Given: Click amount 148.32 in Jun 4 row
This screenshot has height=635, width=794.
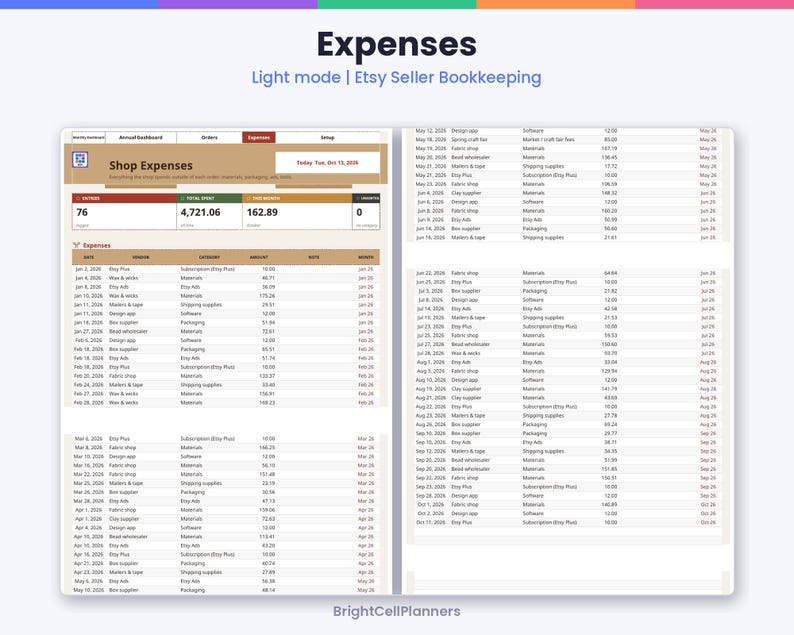Looking at the screenshot, I should click(x=609, y=193).
